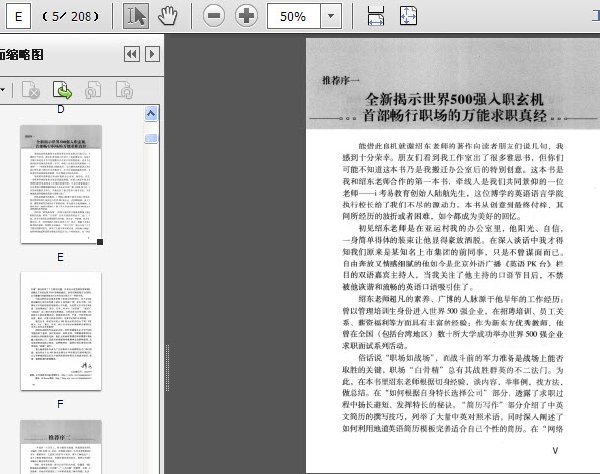Viewport: 600px width, 474px height.
Task: Zoom in with the plus button
Action: coord(246,16)
